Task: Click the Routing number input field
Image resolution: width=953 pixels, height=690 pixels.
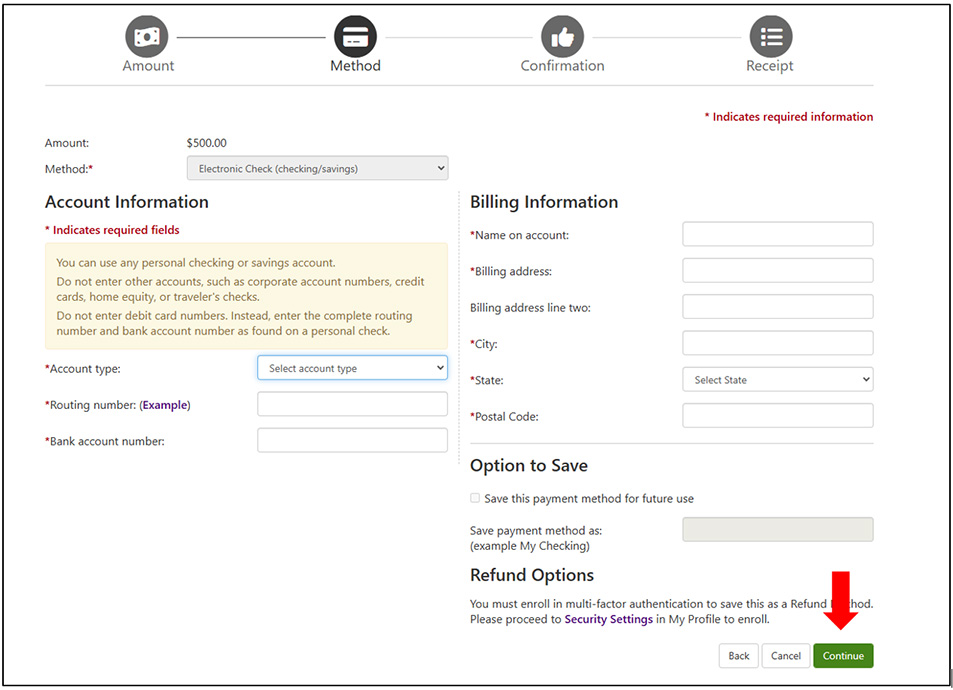Action: [353, 404]
